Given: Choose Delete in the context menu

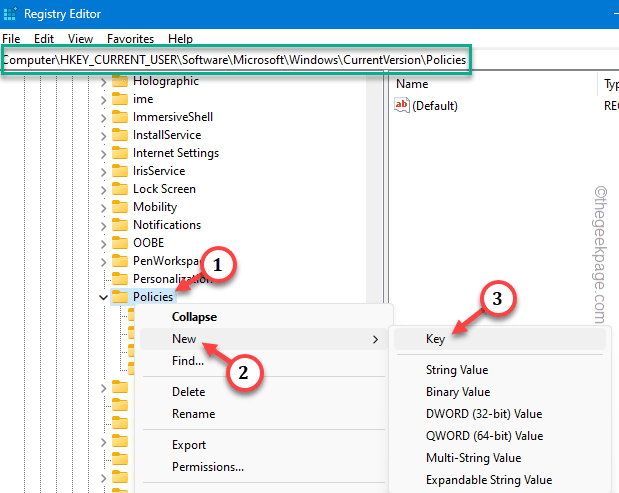Looking at the screenshot, I should [263, 392].
